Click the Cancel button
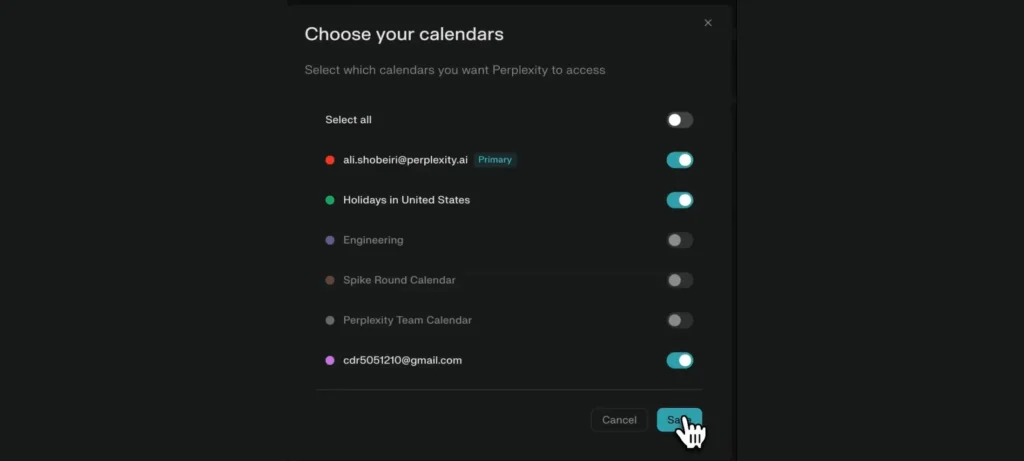Viewport: 1024px width, 461px height. 619,420
